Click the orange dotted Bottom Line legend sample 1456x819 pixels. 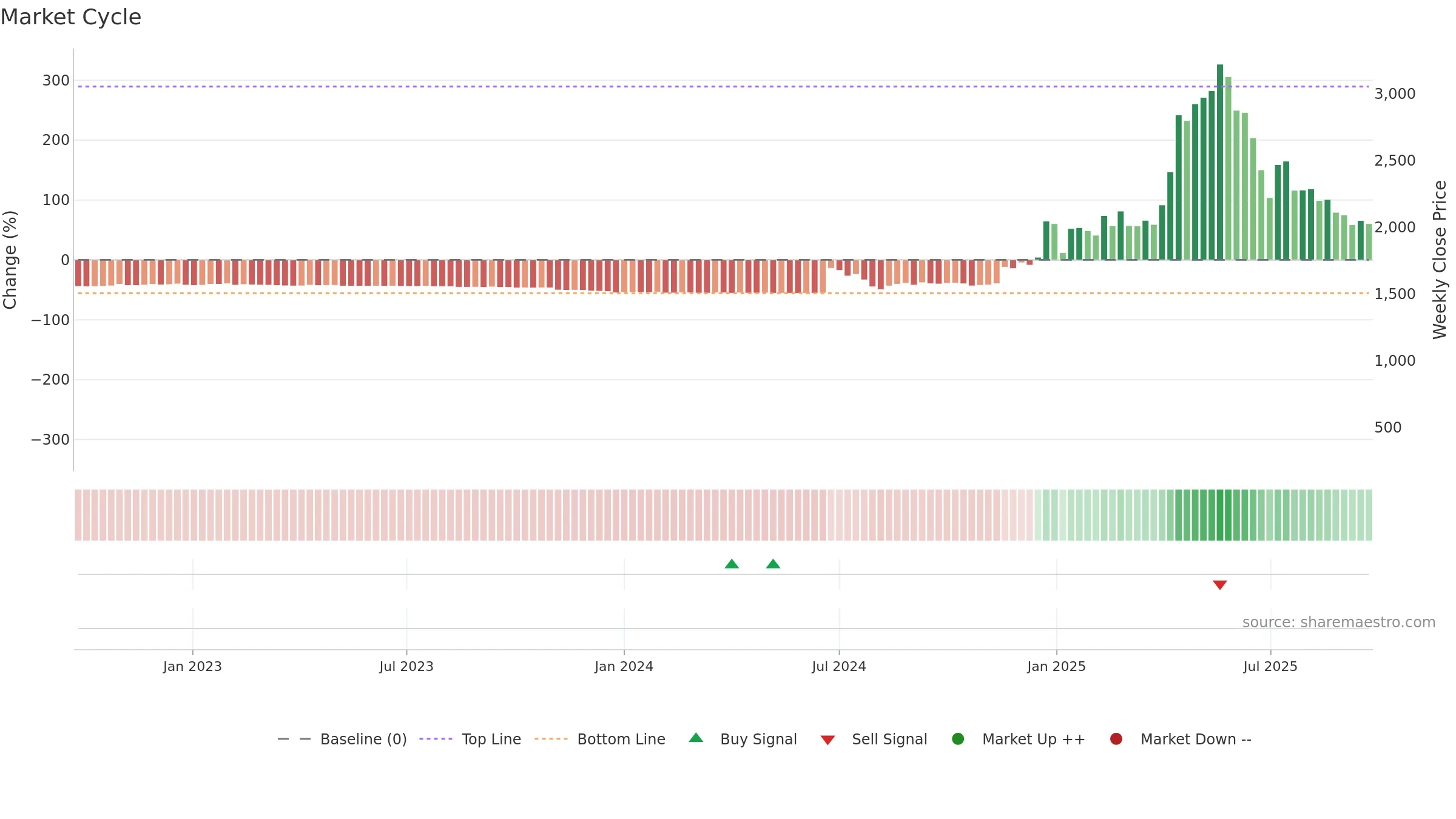[x=551, y=739]
